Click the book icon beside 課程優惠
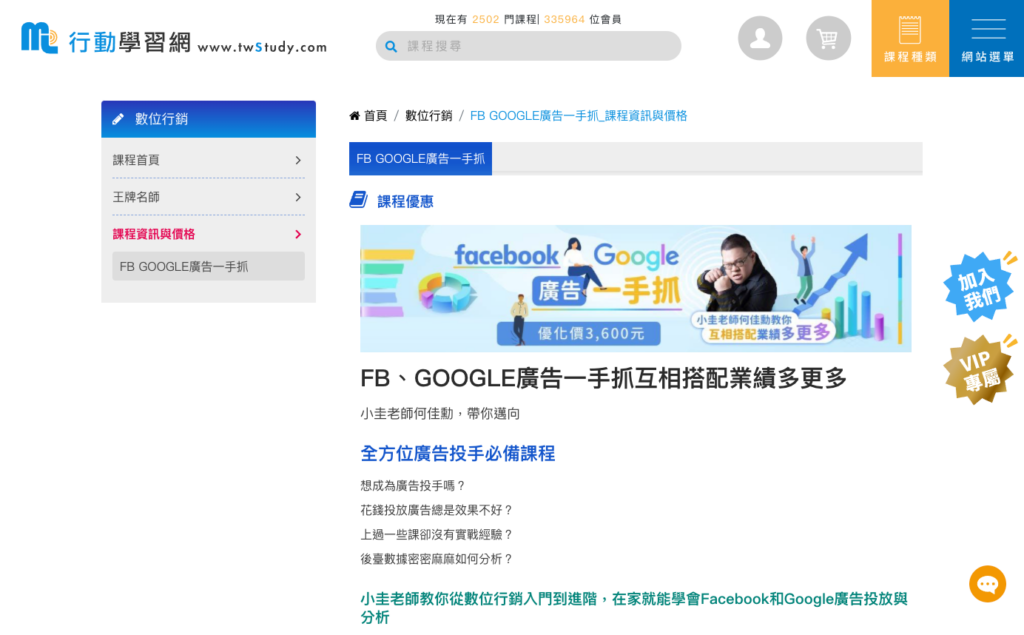The height and width of the screenshot is (635, 1024). [358, 199]
